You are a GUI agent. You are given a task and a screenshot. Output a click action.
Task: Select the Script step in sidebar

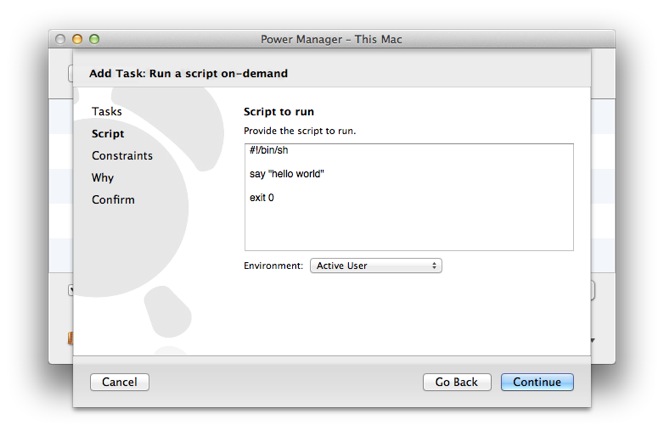click(x=108, y=133)
